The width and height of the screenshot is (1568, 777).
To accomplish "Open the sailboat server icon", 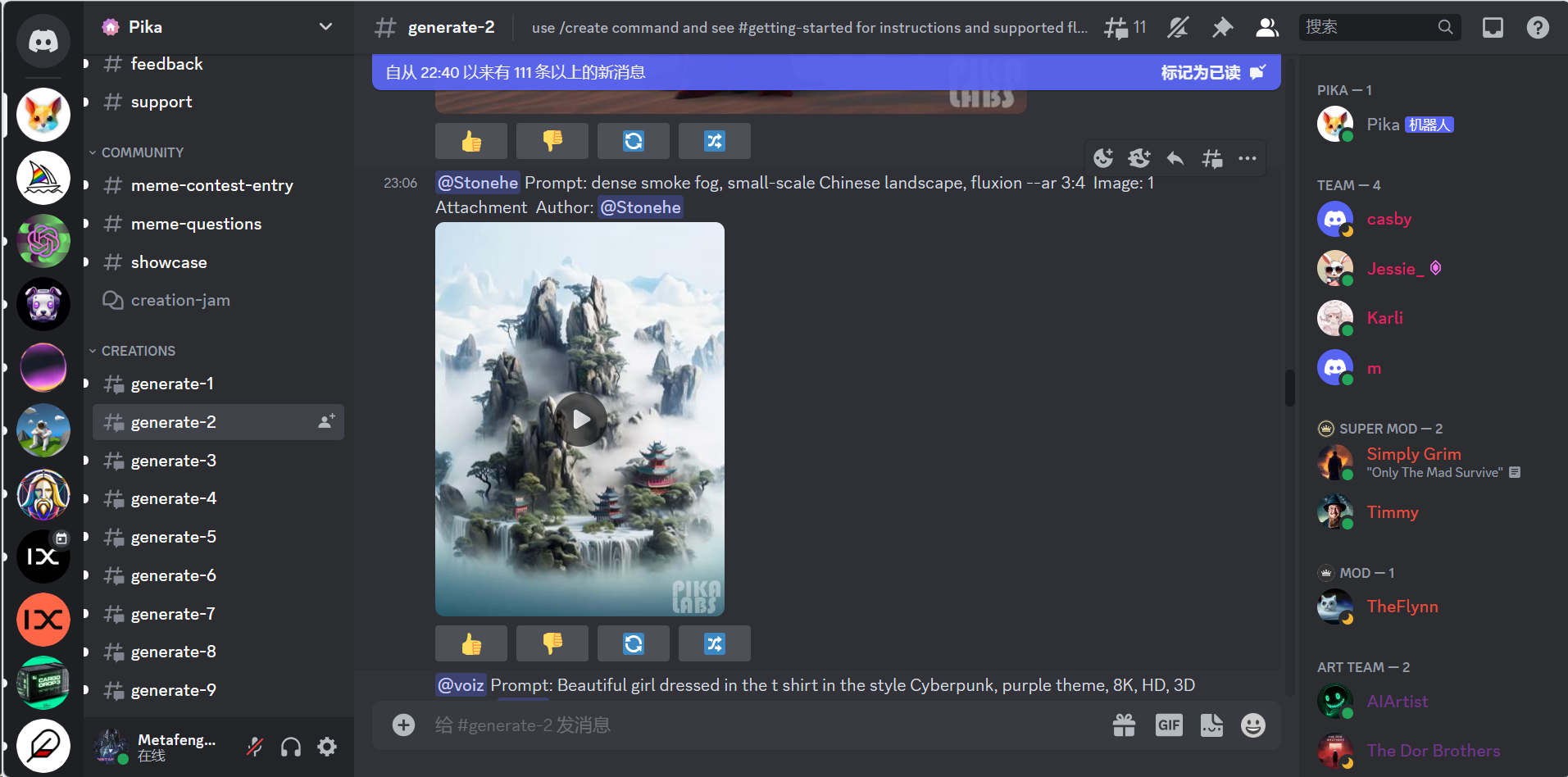I will coord(43,178).
